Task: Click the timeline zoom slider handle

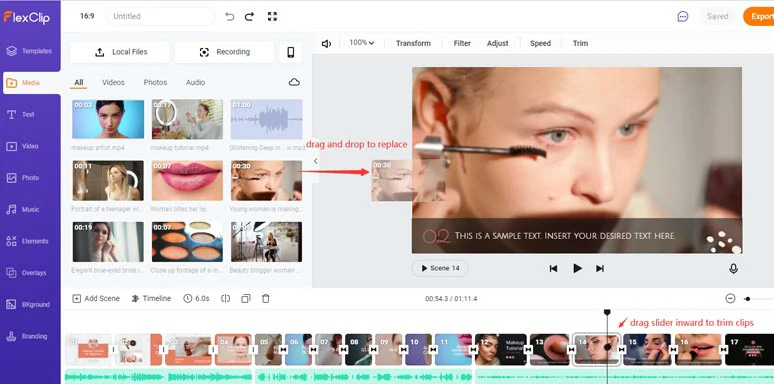Action: click(747, 299)
